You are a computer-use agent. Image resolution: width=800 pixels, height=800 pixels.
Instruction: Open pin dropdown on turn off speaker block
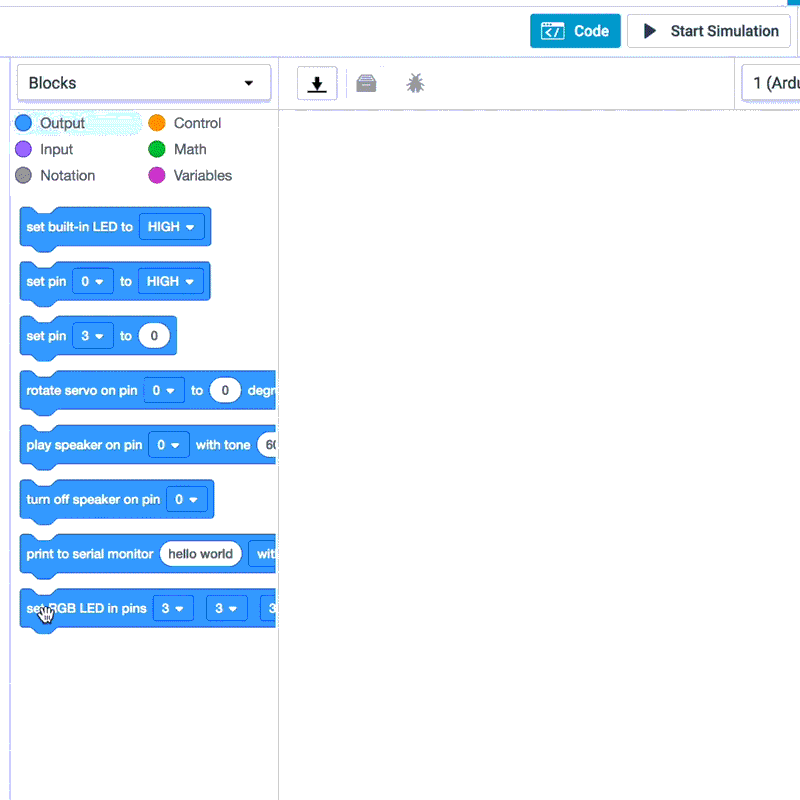coord(187,499)
